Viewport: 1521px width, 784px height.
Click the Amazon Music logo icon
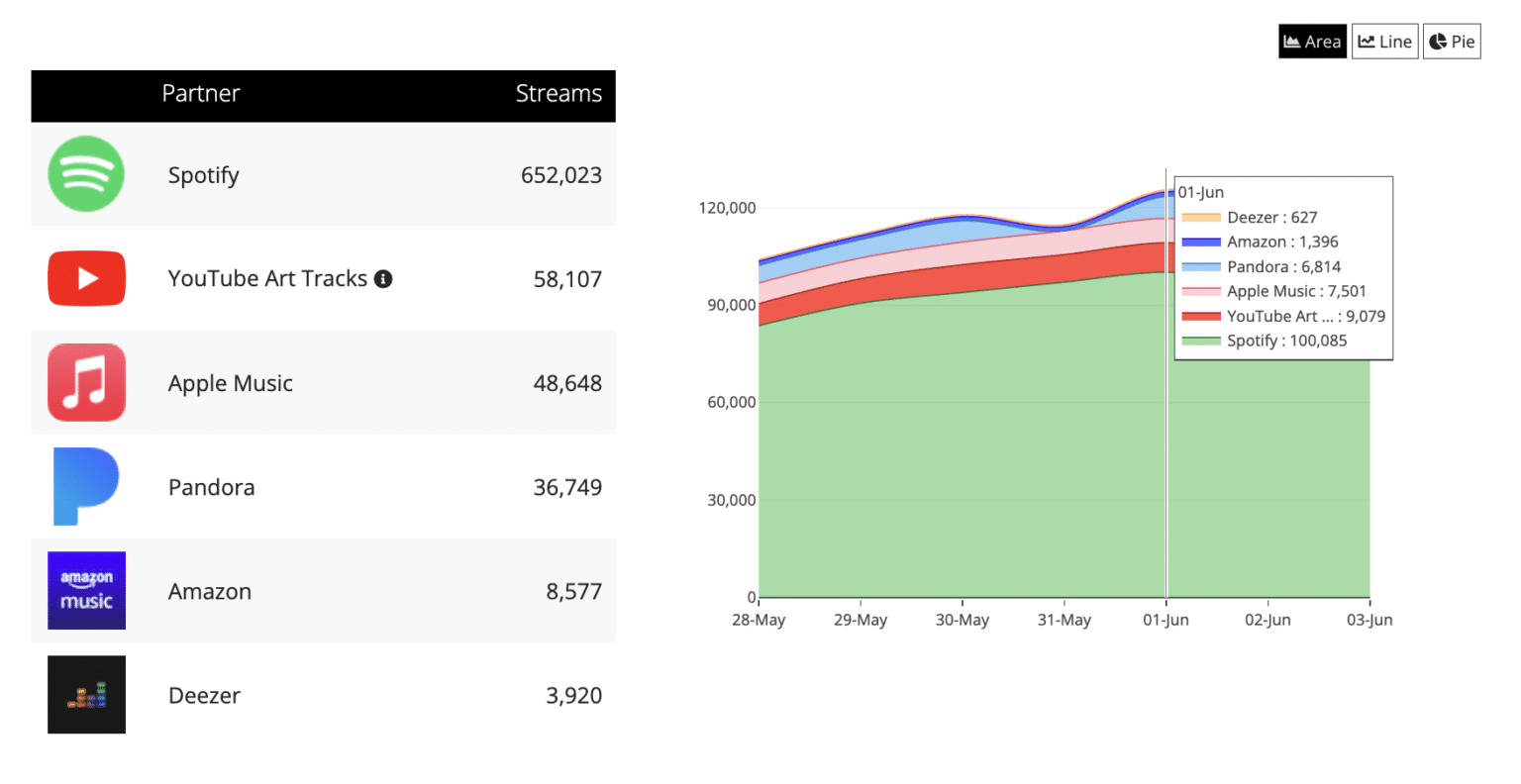click(86, 590)
